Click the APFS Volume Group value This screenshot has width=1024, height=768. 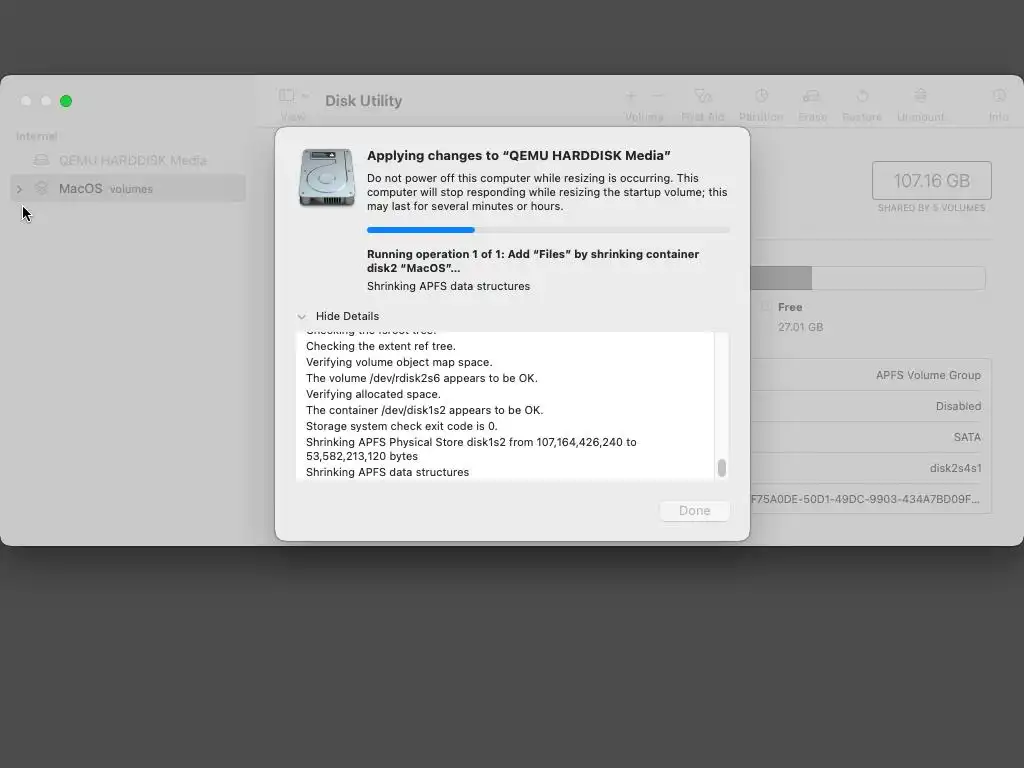(928, 376)
